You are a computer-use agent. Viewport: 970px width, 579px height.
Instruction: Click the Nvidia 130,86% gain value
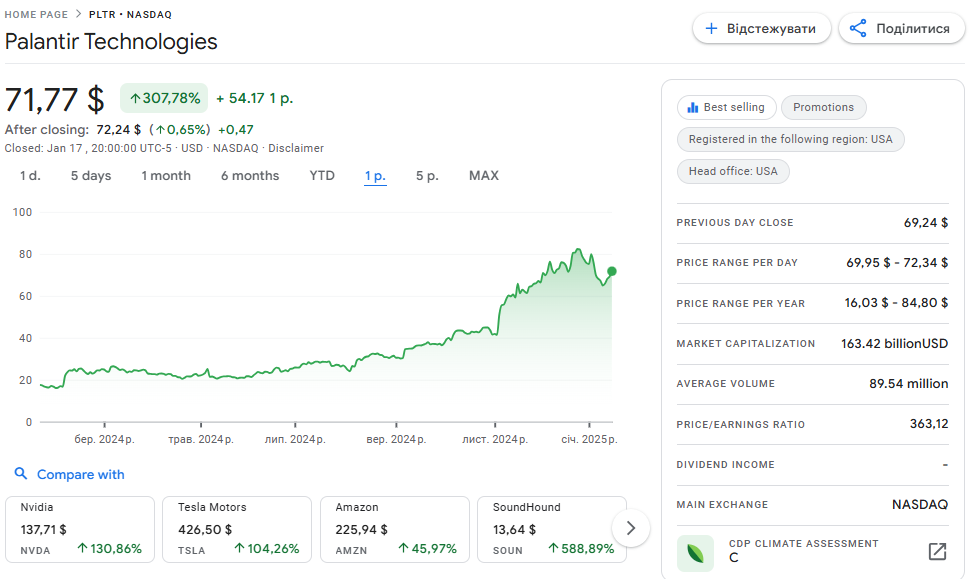[x=109, y=549]
